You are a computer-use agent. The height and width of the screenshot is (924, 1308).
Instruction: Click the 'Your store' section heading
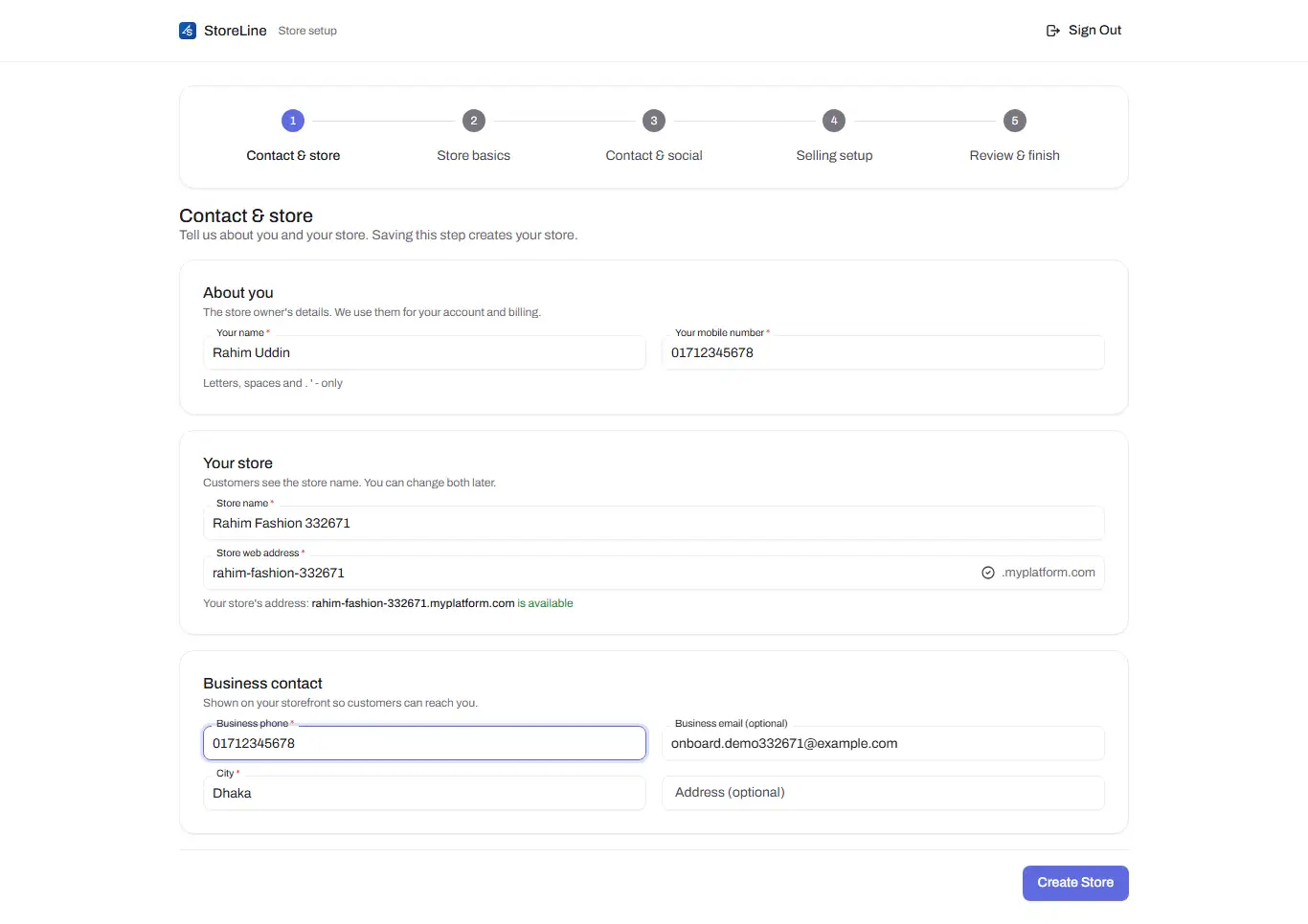click(x=237, y=463)
